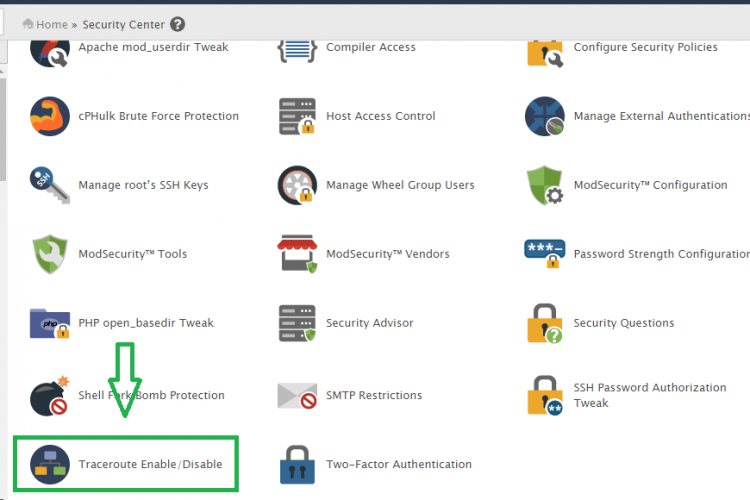Image resolution: width=750 pixels, height=500 pixels.
Task: Open Host Access Control text link
Action: click(381, 116)
